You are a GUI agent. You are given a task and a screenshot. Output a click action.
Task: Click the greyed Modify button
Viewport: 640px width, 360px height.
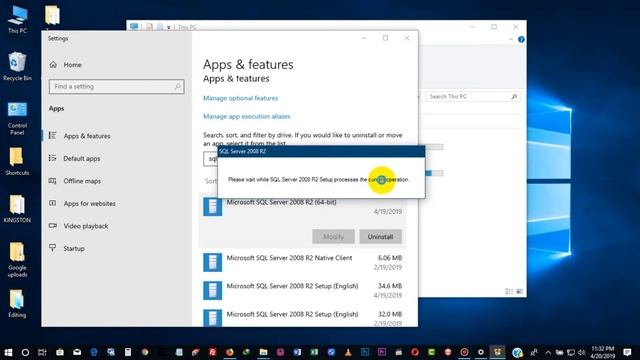pos(333,236)
